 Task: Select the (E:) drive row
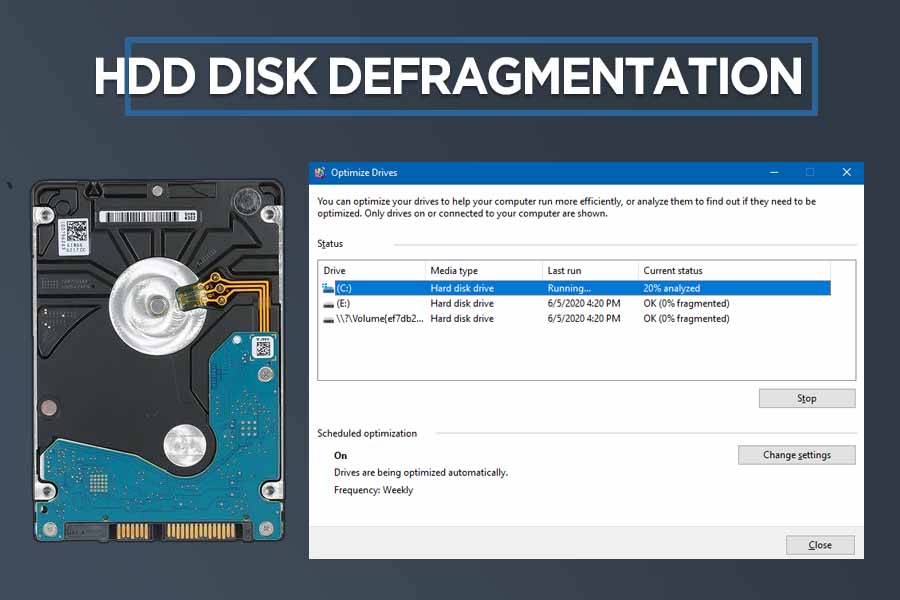click(x=450, y=303)
